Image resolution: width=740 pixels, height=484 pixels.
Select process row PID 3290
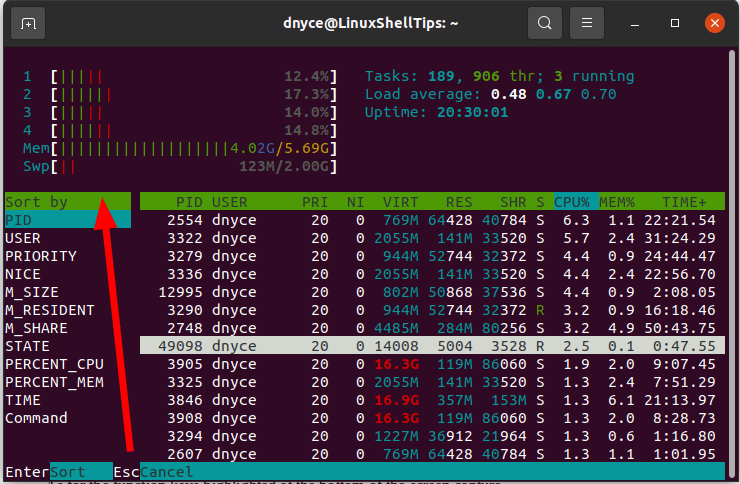tap(432, 310)
